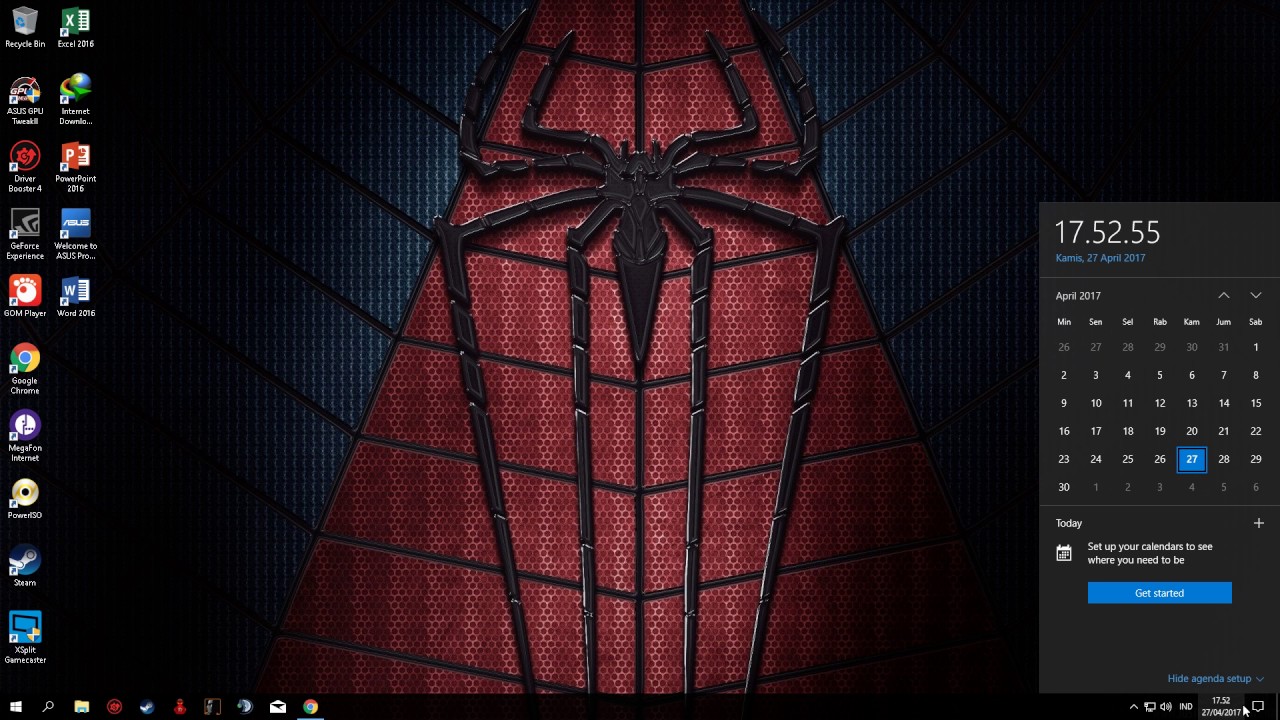Click the GeForce Experience desktop shortcut
The width and height of the screenshot is (1280, 720).
25,234
